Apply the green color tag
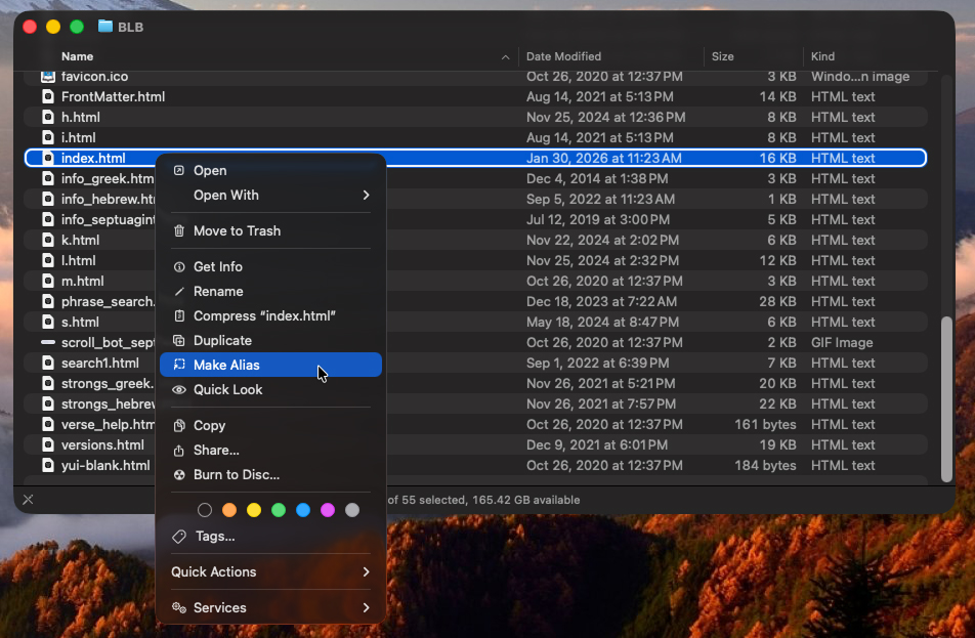 [279, 511]
